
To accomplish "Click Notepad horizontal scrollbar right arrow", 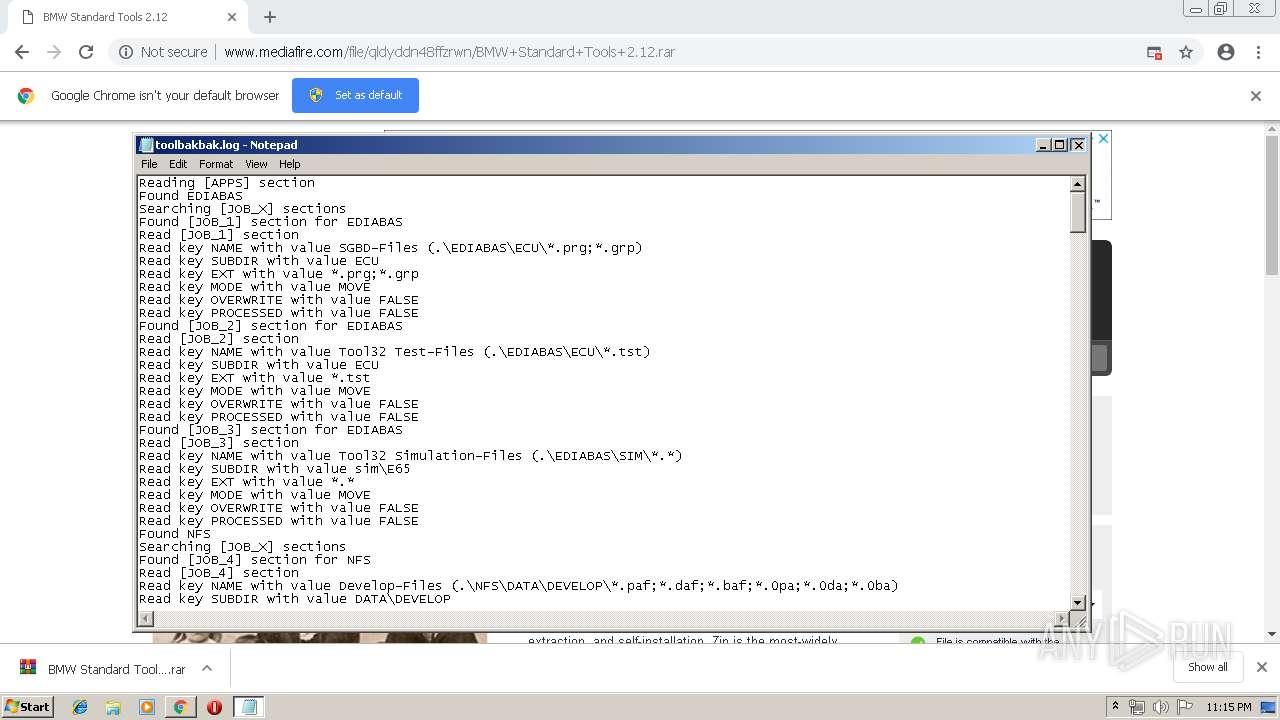I will (1062, 619).
